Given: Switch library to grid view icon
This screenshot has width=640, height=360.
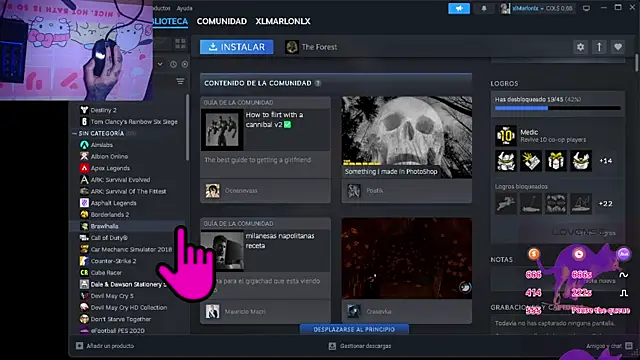Looking at the screenshot, I should pos(180,44).
